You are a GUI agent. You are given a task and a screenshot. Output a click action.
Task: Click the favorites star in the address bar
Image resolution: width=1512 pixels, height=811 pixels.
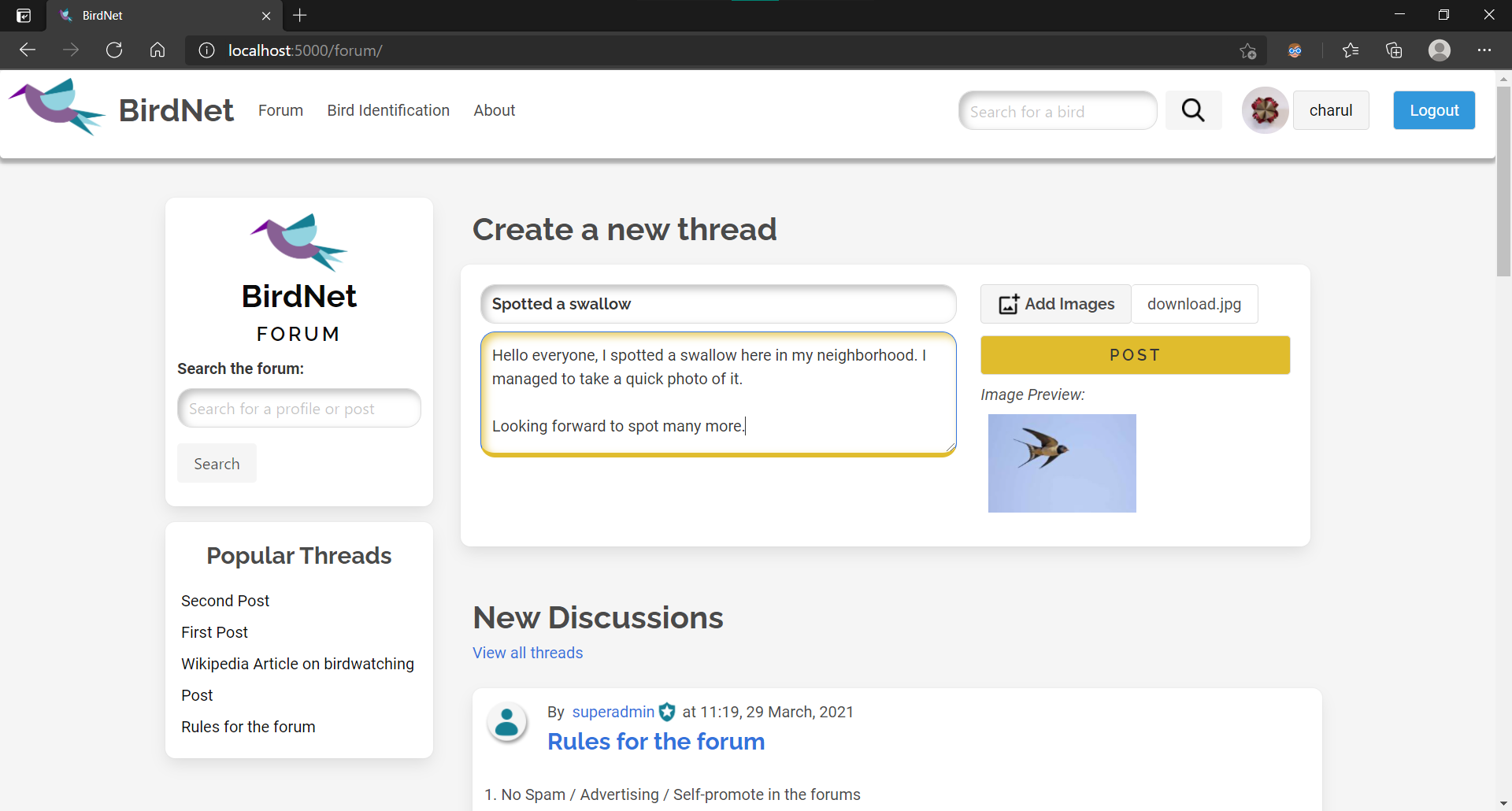click(x=1248, y=50)
